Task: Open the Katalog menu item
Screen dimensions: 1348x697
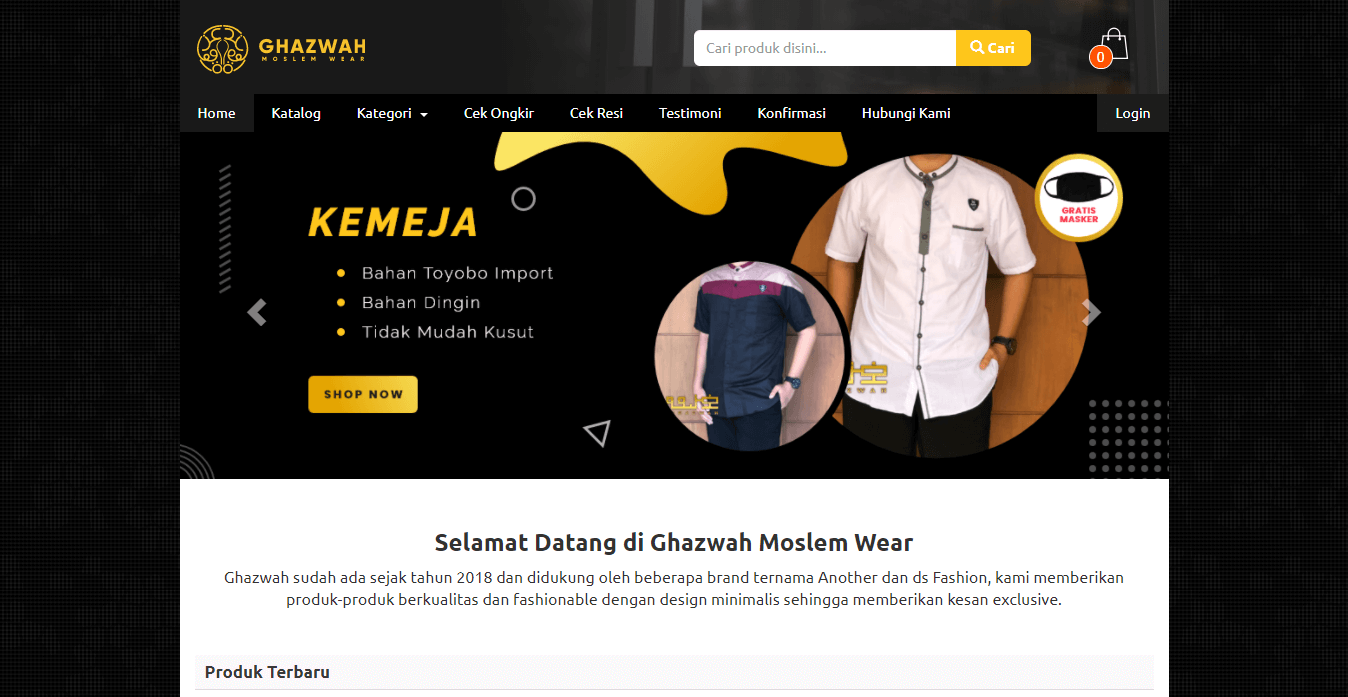Action: coord(296,113)
